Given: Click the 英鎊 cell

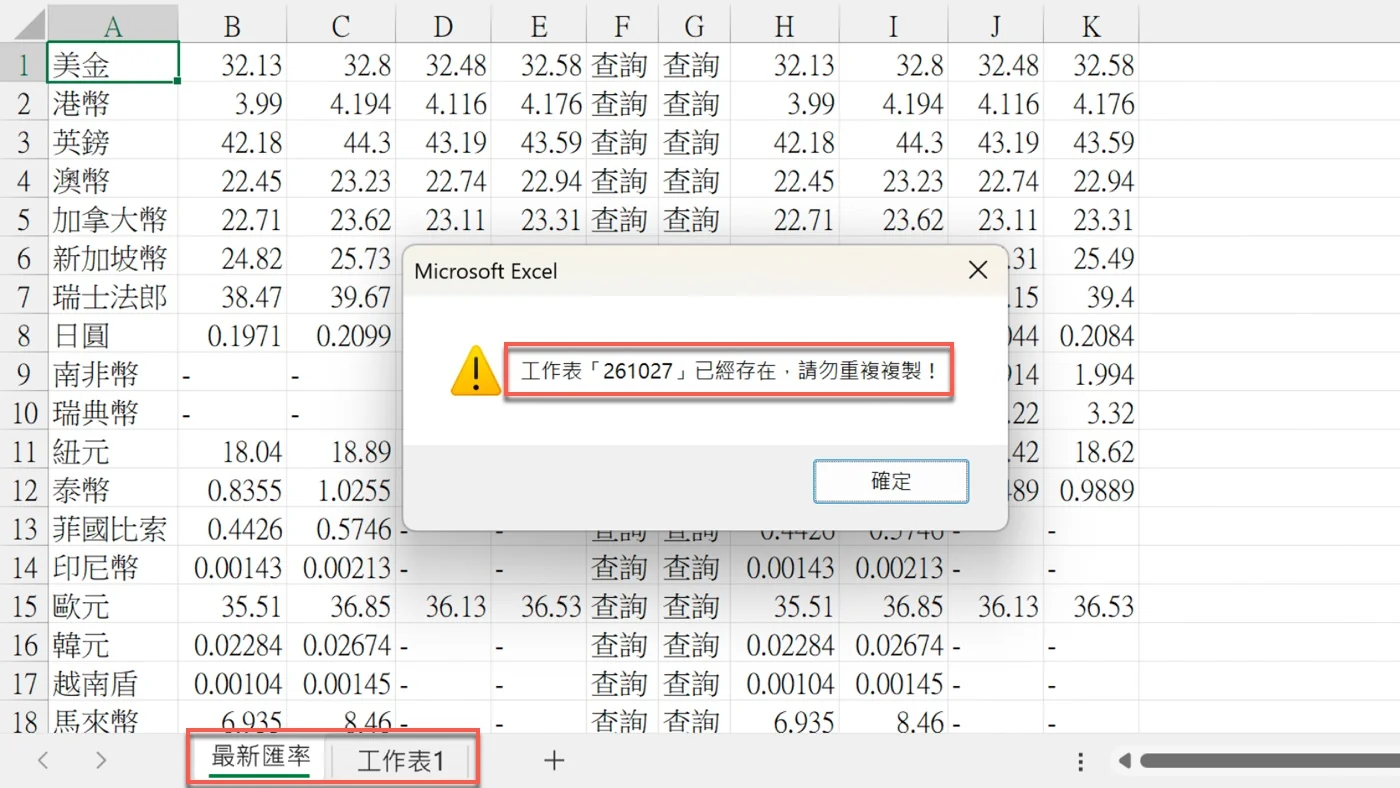Looking at the screenshot, I should (x=113, y=142).
